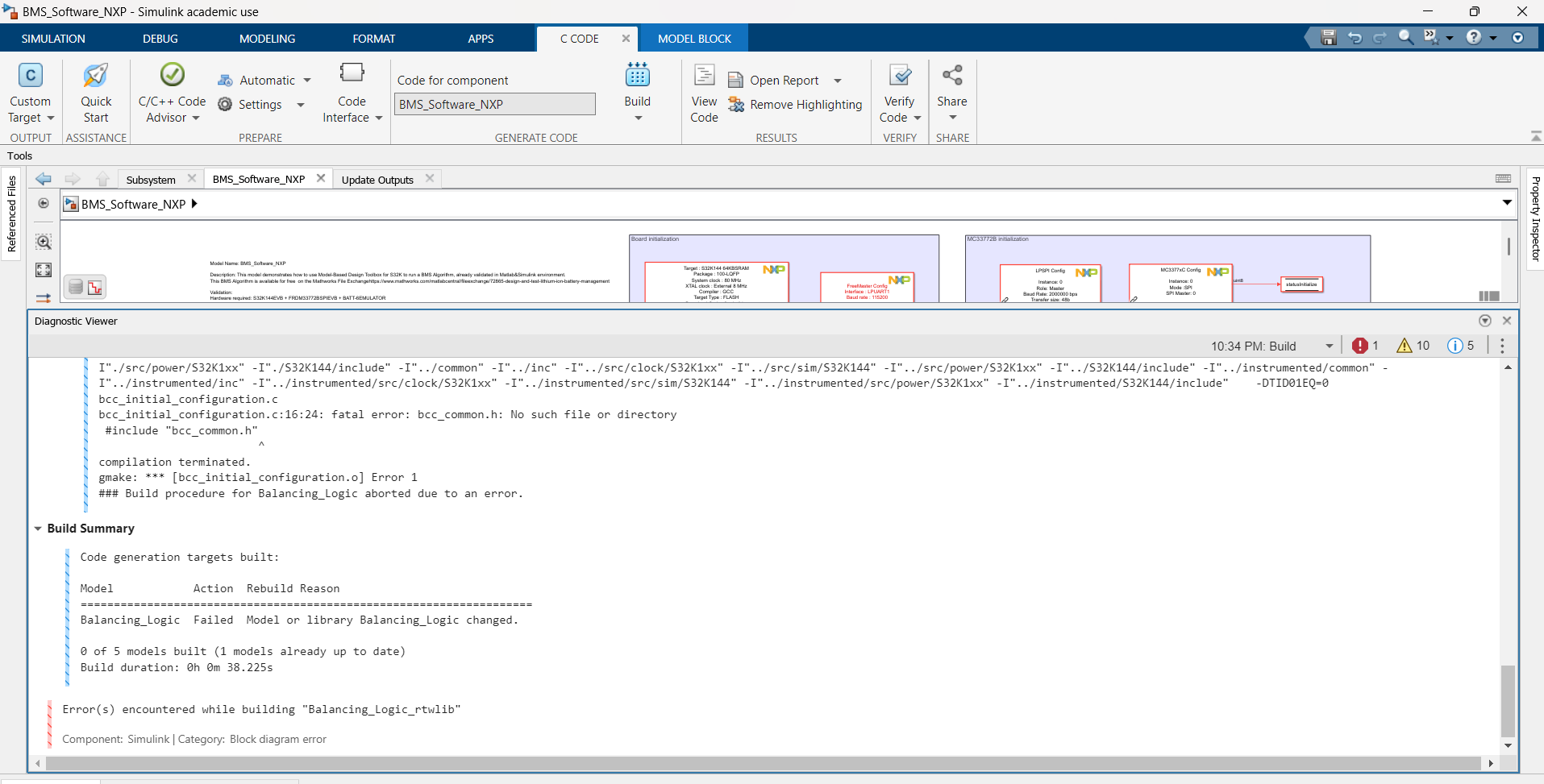The image size is (1544, 784).
Task: Click the Code for component field
Action: 495,104
